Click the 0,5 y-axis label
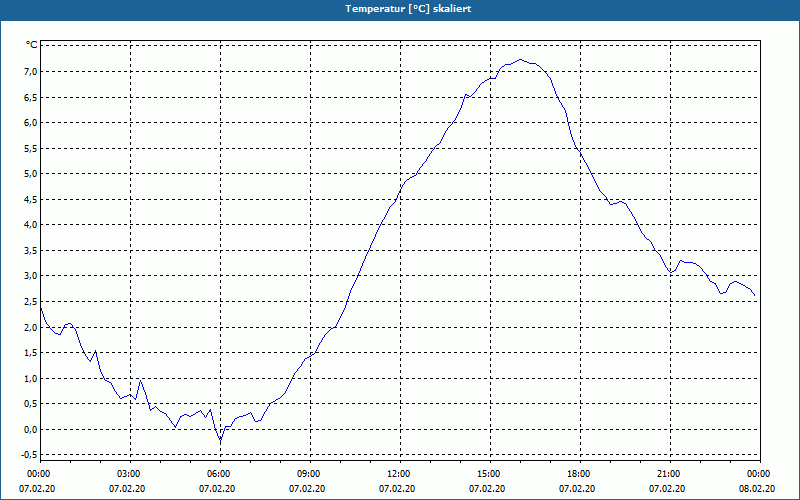This screenshot has width=800, height=500. point(31,404)
